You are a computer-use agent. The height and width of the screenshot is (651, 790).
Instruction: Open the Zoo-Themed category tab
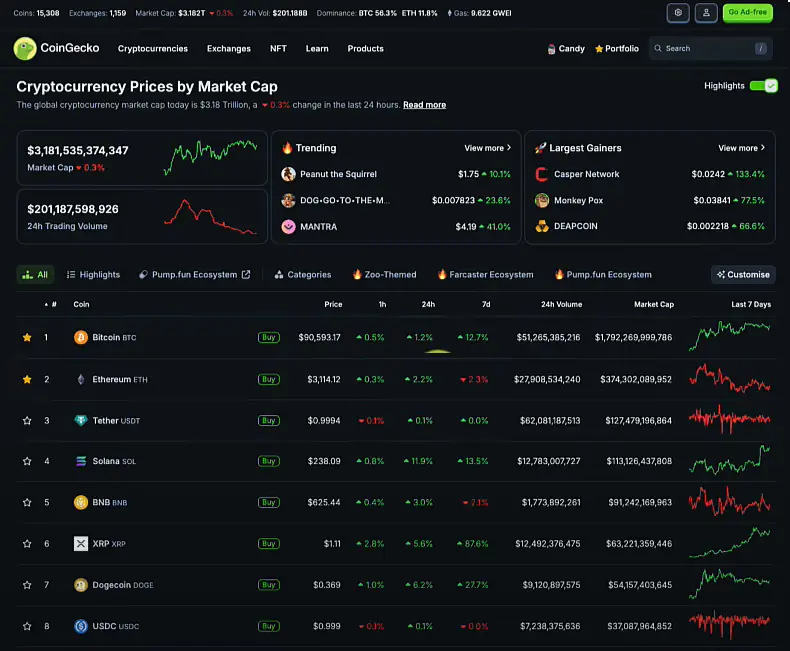(x=384, y=275)
